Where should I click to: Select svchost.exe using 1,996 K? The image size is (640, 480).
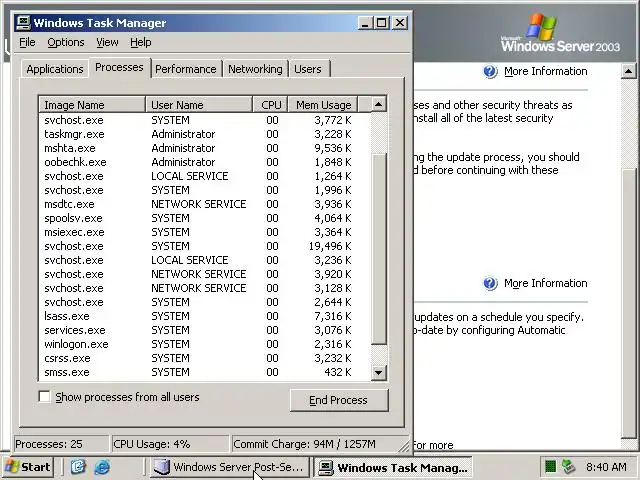(205, 190)
